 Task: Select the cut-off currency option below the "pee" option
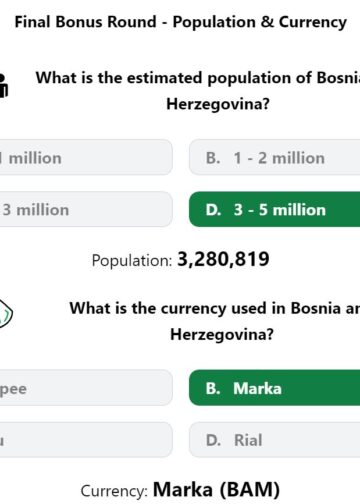click(86, 440)
